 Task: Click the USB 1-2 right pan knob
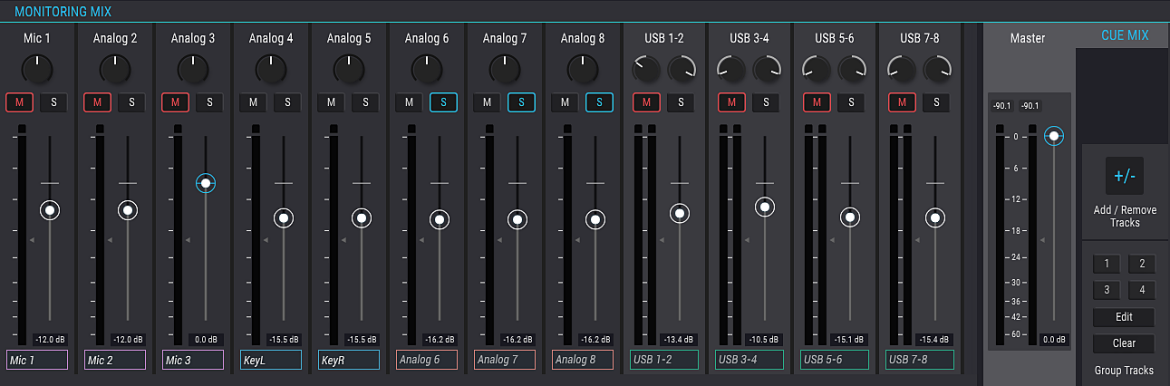pos(681,69)
